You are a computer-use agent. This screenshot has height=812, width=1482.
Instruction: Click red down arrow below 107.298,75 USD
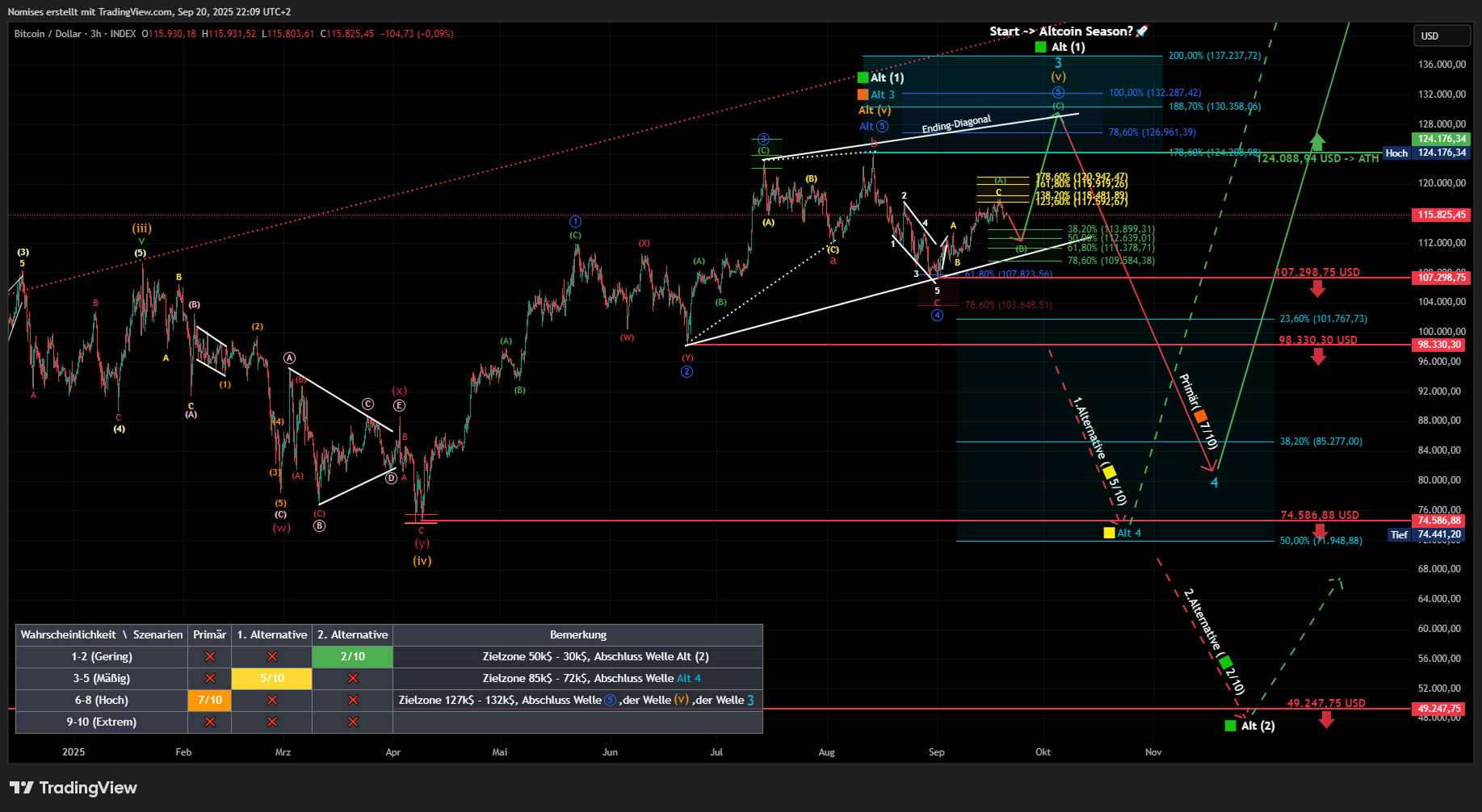(1317, 288)
